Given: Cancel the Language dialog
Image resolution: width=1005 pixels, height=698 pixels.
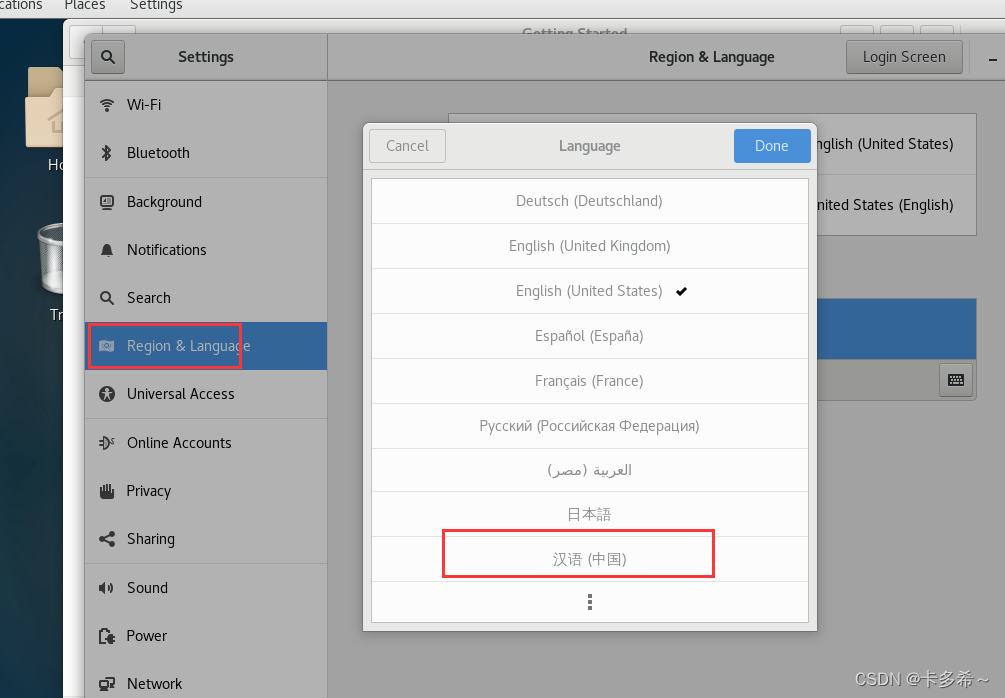Looking at the screenshot, I should click(407, 146).
